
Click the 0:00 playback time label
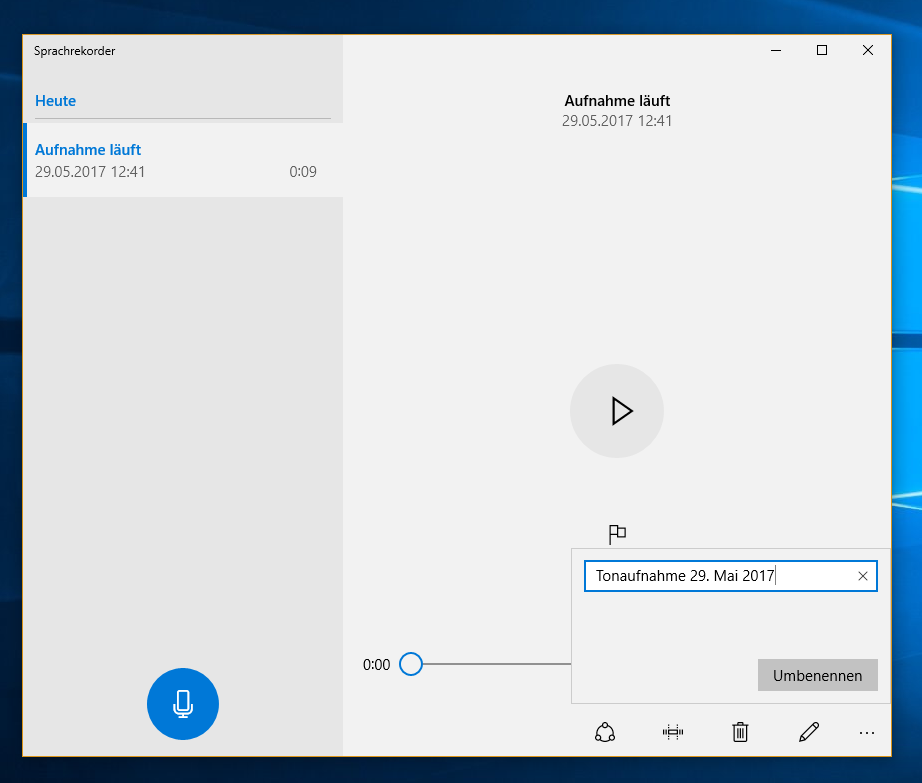pos(376,664)
